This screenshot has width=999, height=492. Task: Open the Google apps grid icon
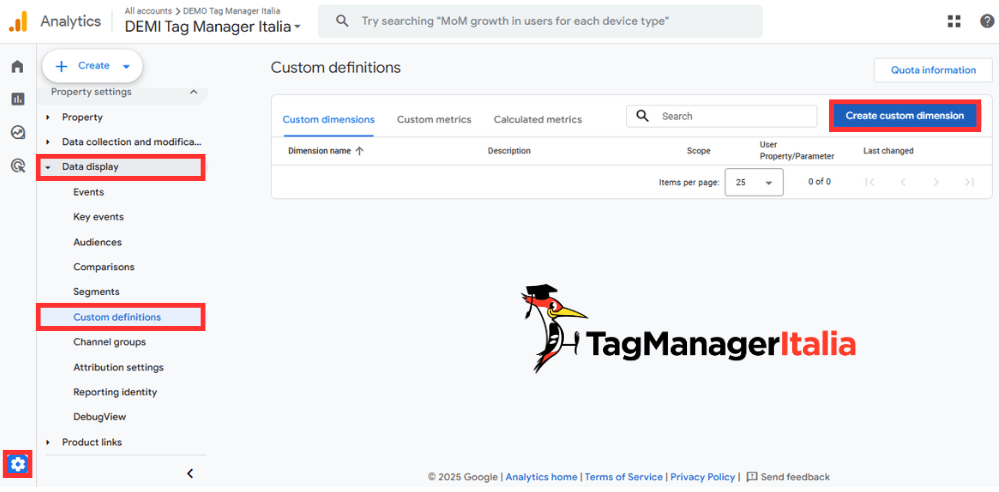954,21
